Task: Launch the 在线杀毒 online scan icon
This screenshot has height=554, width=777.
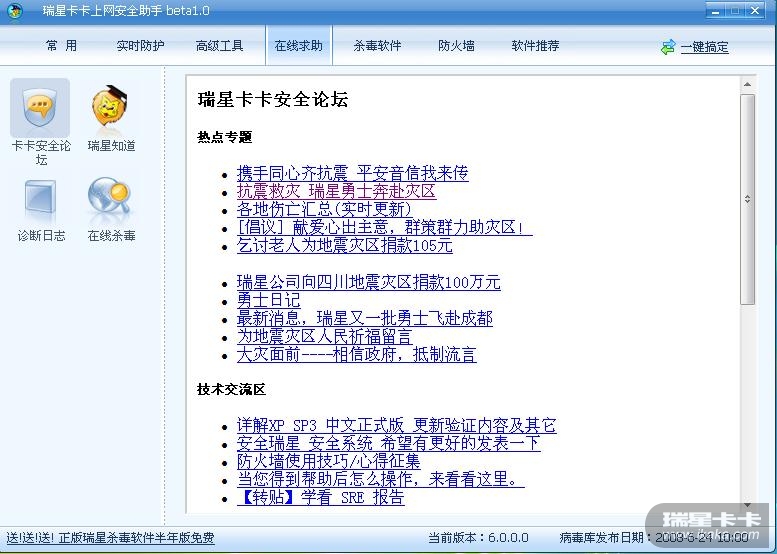Action: 109,198
